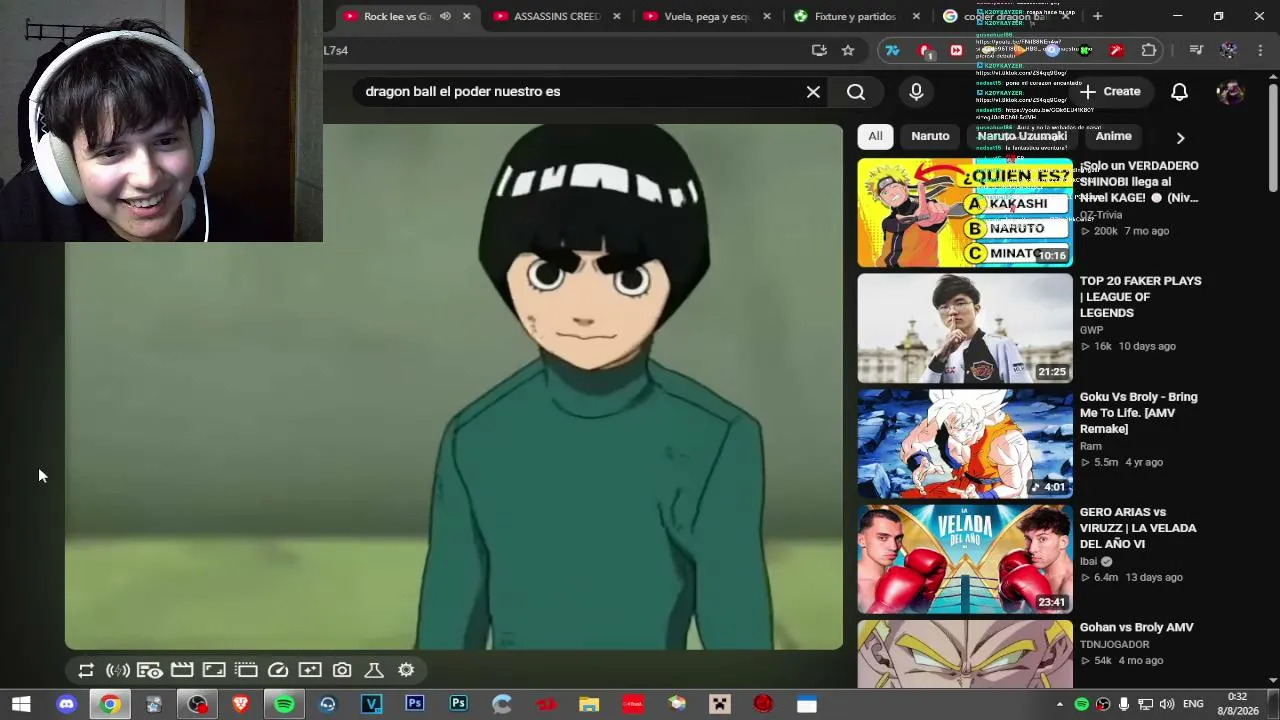This screenshot has width=1280, height=720.
Task: Clear the YouTube search box text
Action: coord(813,92)
